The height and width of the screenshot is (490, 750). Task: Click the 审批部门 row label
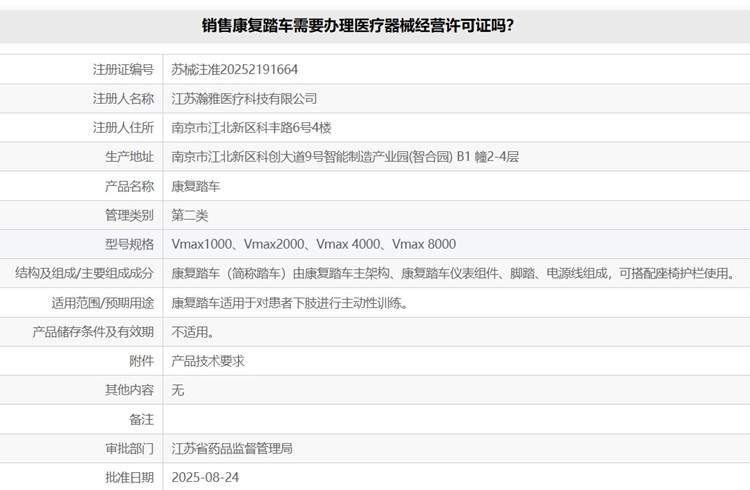[x=129, y=449]
